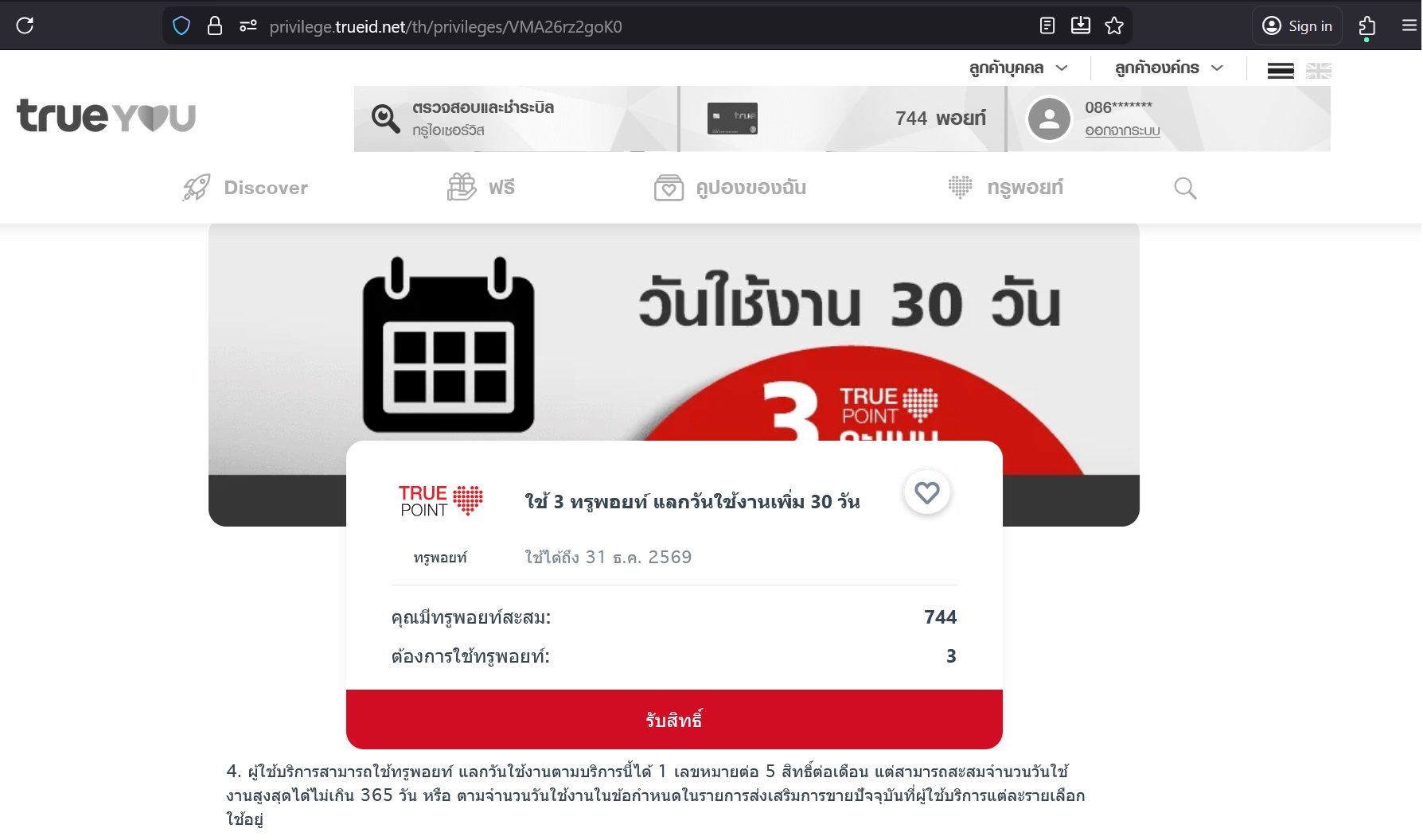Open the browser hamburger application menu
The width and height of the screenshot is (1423, 840).
tap(1409, 25)
